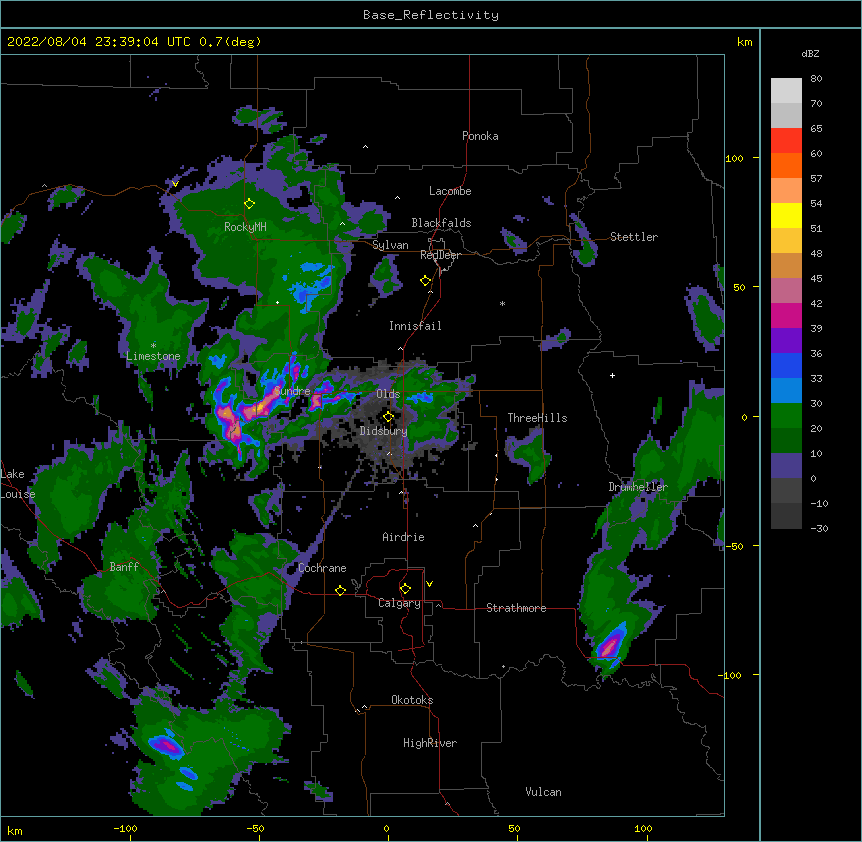Click the Stettler label
Screen dimensions: 862x842
click(x=634, y=237)
